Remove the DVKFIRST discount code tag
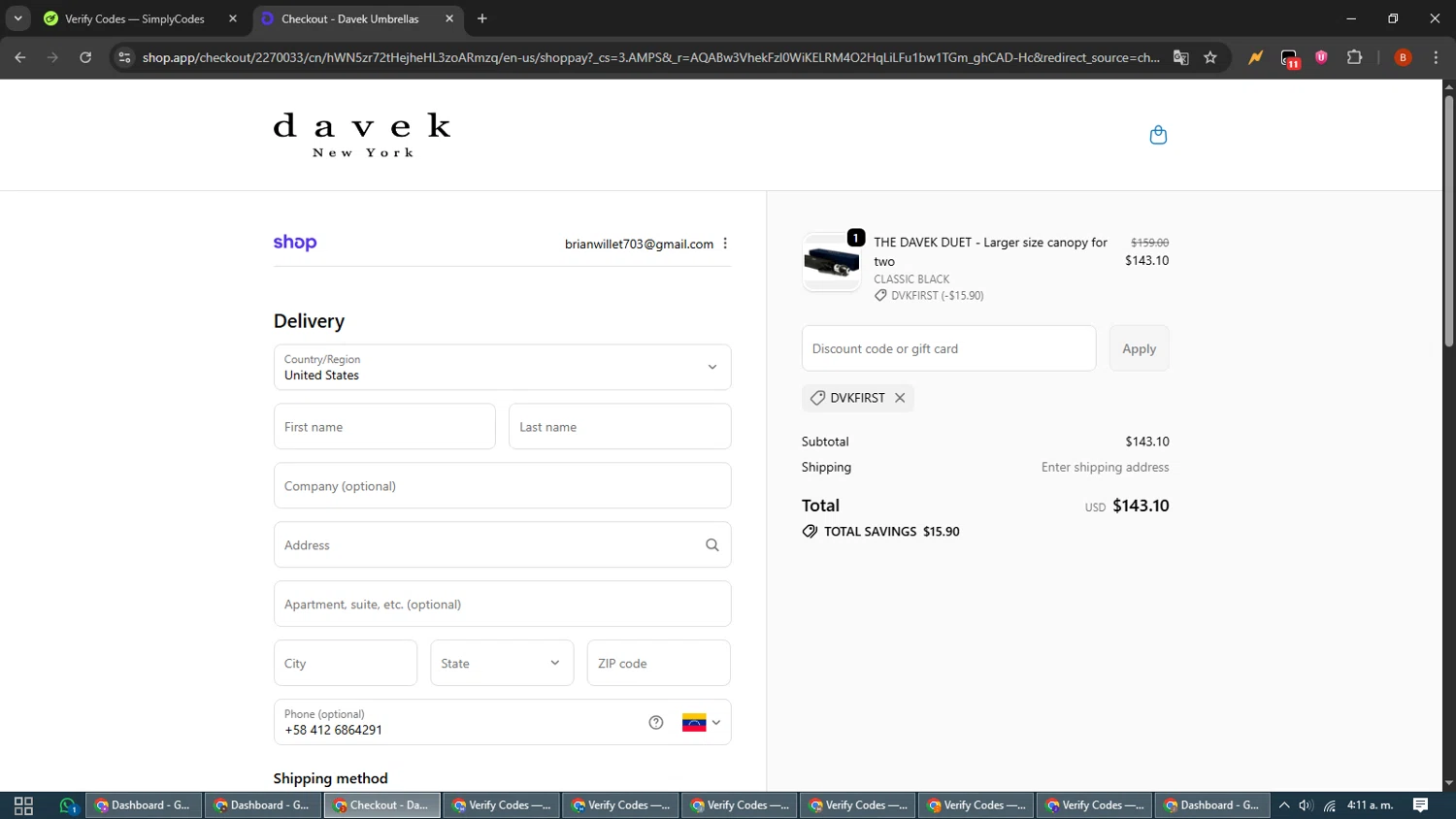 pyautogui.click(x=900, y=398)
